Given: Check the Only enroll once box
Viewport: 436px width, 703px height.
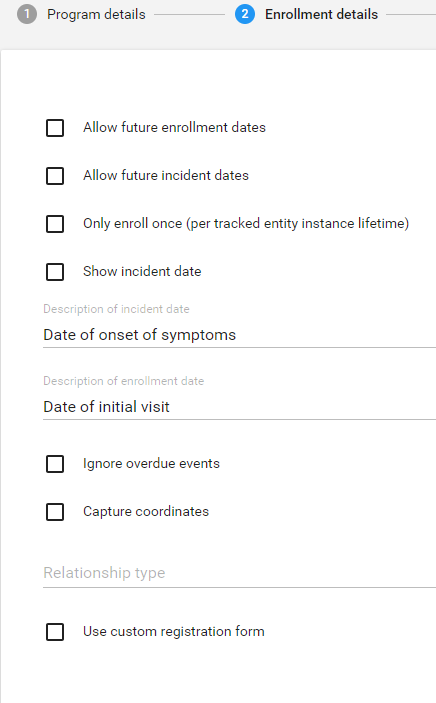Looking at the screenshot, I should 55,224.
